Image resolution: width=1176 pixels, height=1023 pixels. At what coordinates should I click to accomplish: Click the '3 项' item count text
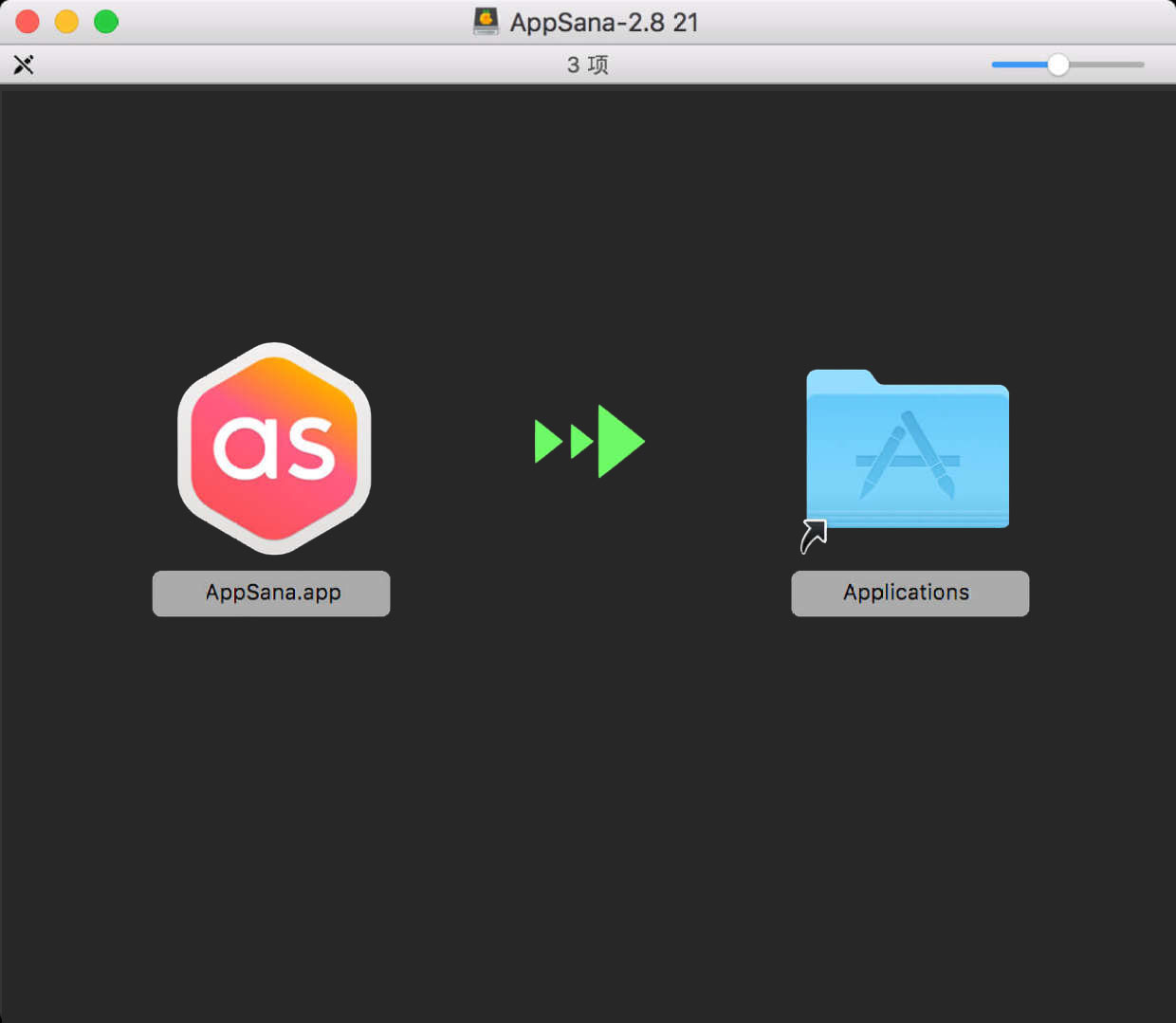point(588,64)
